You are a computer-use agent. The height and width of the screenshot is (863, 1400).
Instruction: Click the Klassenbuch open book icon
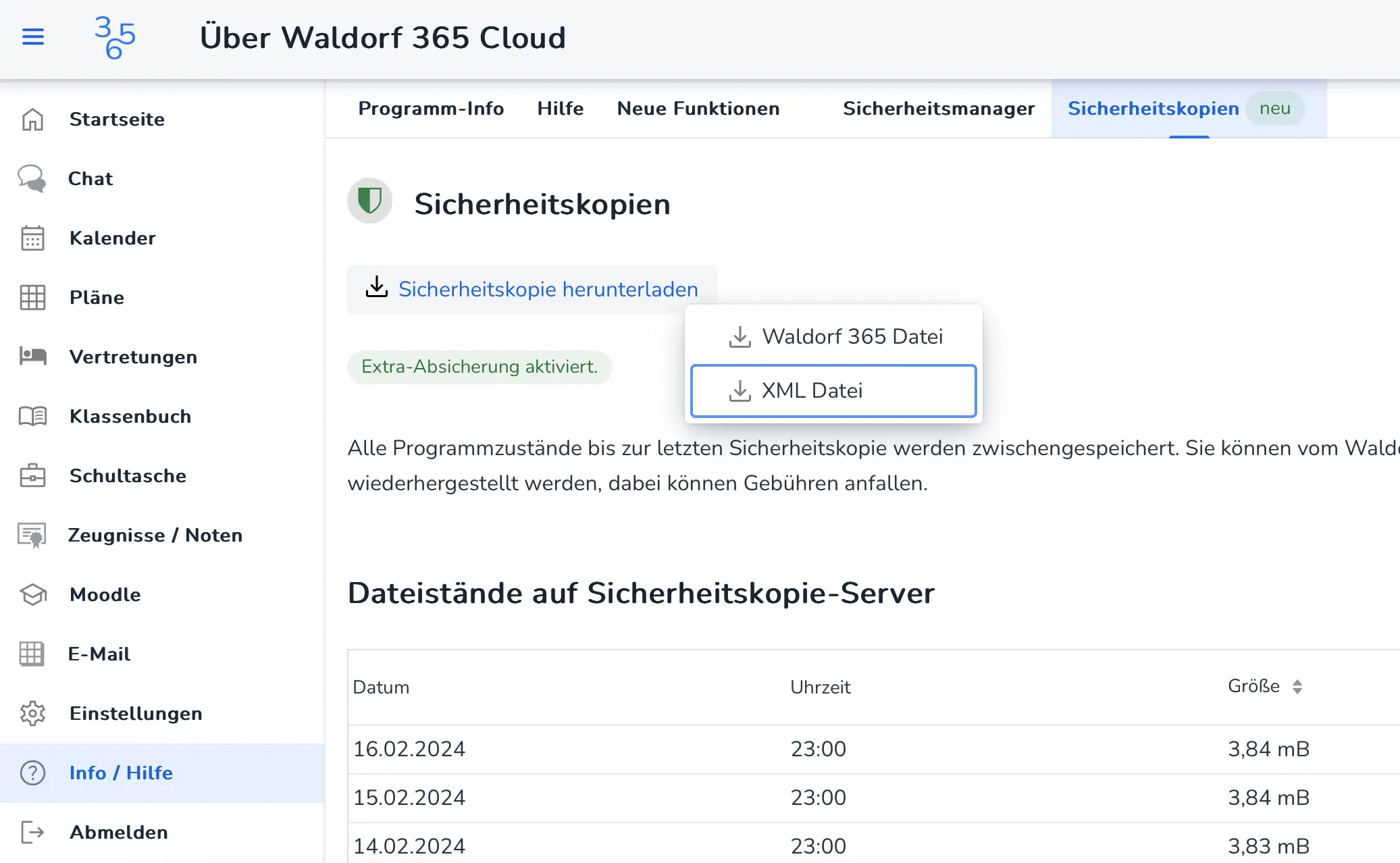32,416
